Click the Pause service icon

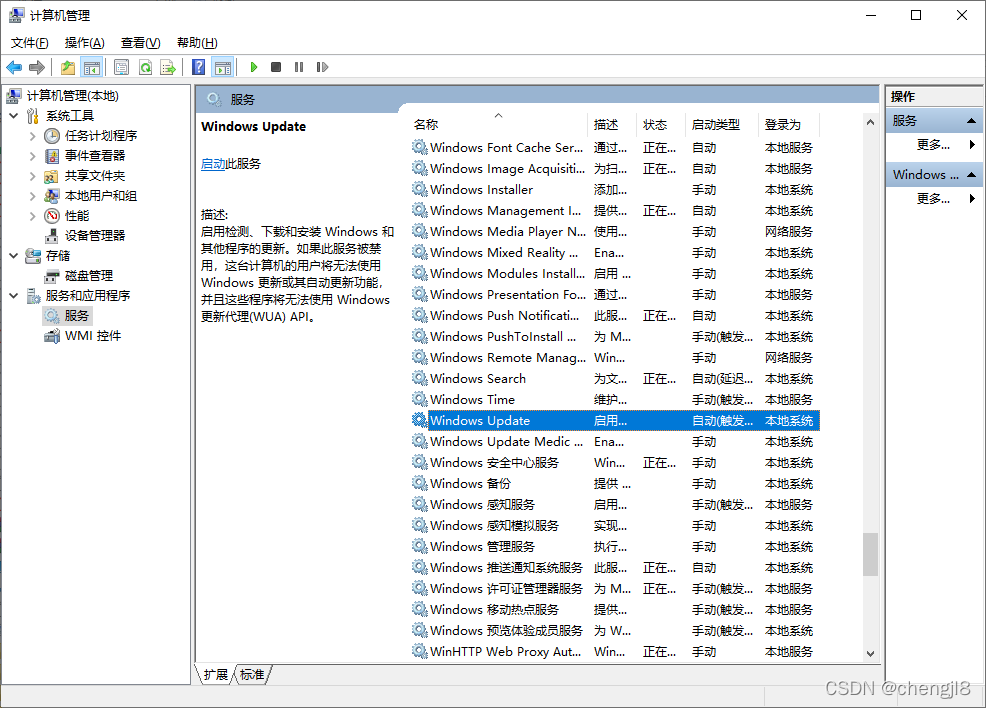coord(299,67)
